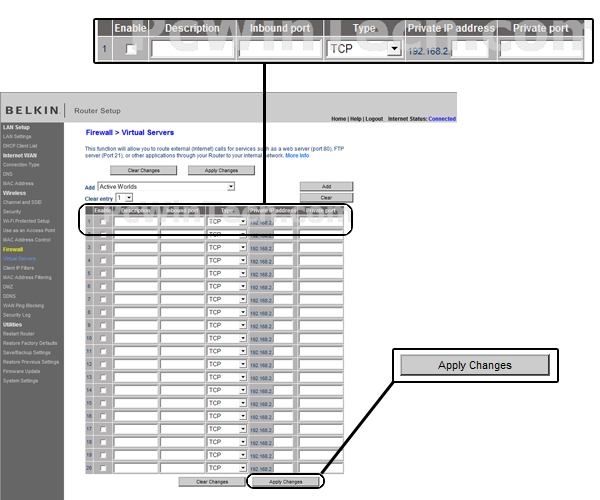Enable virtual server entry 18
The width and height of the screenshot is (600, 500).
click(x=103, y=442)
